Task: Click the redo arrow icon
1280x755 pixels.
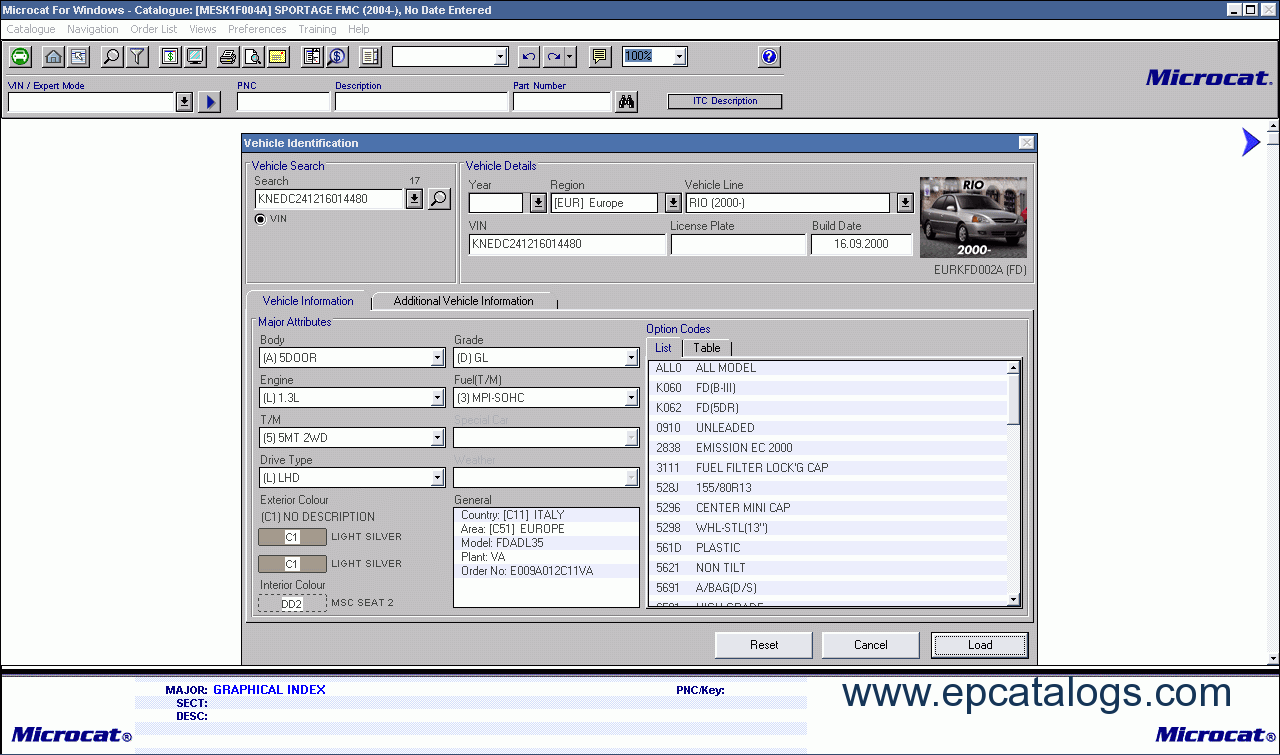Action: (x=553, y=57)
